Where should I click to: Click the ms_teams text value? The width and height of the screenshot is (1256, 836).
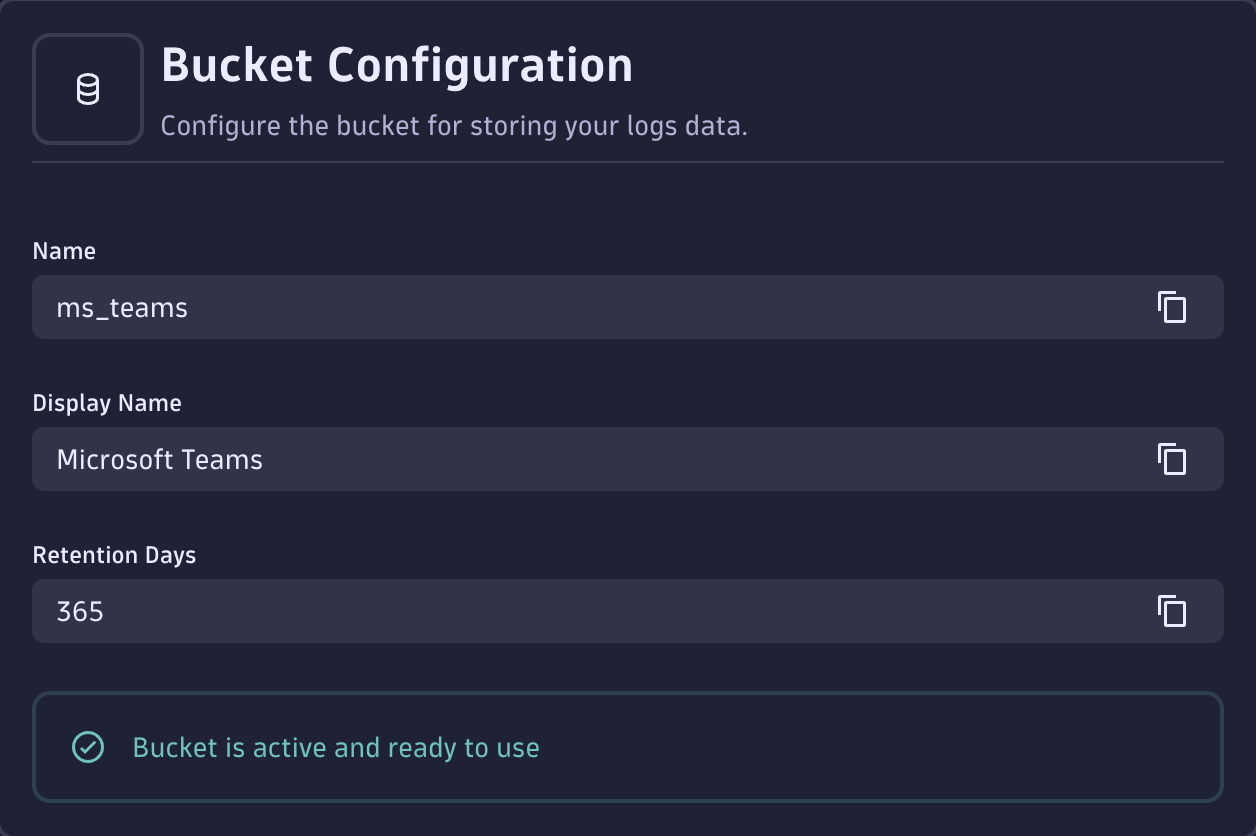(123, 308)
